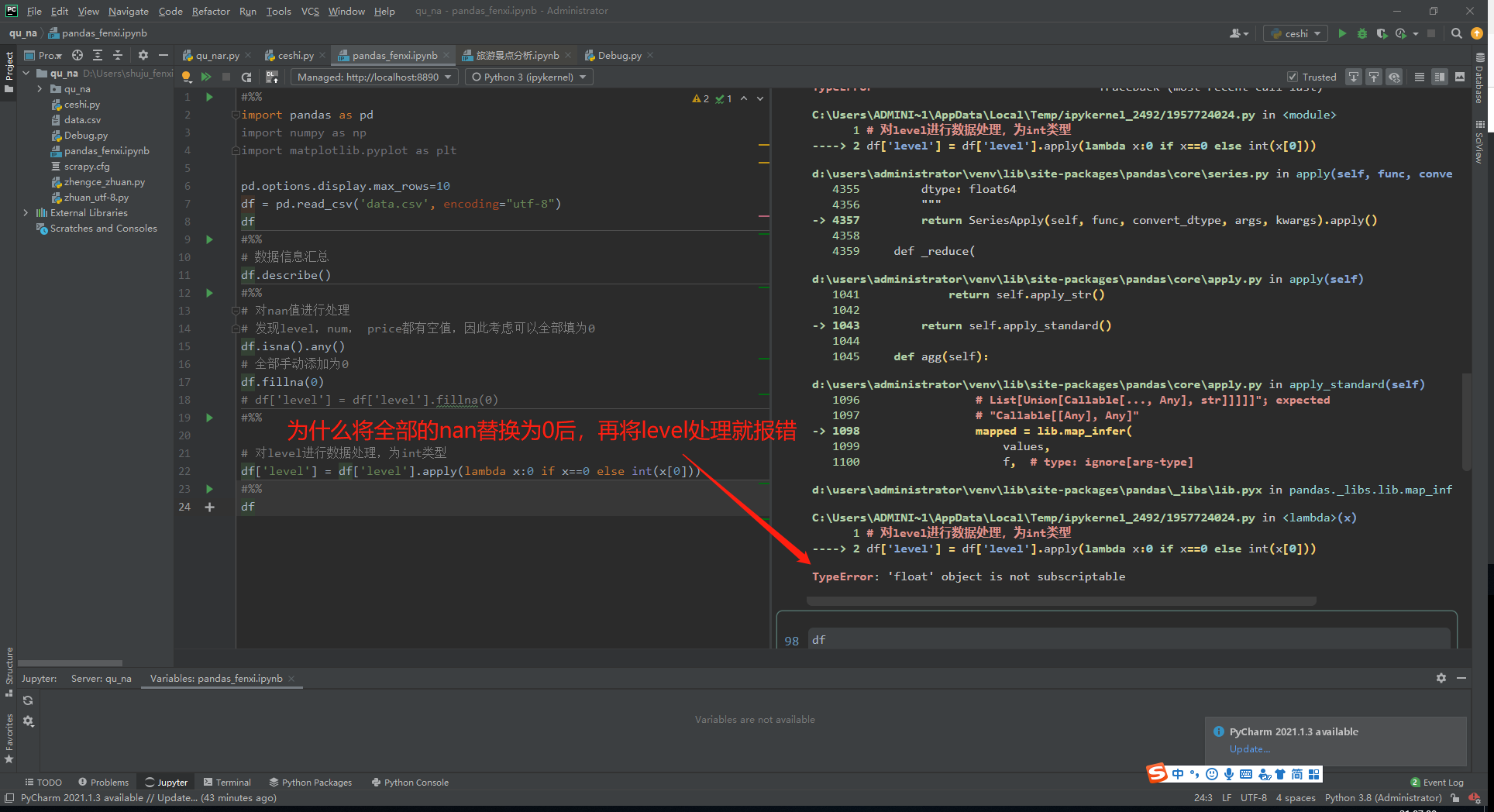Open the Event Log
This screenshot has height=812, width=1494.
coord(1437,783)
